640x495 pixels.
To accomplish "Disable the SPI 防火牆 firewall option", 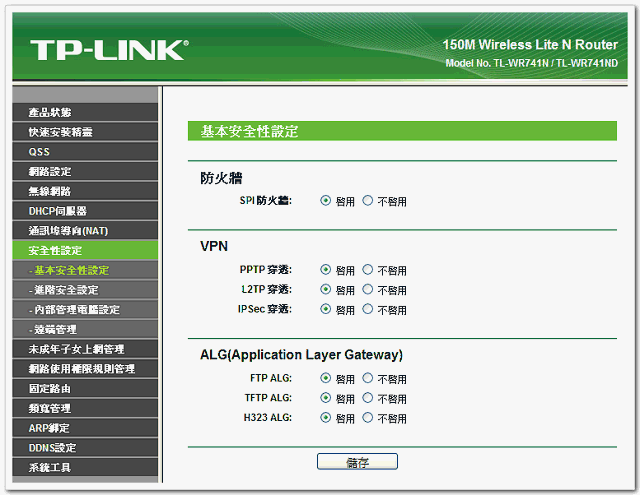I will 368,201.
